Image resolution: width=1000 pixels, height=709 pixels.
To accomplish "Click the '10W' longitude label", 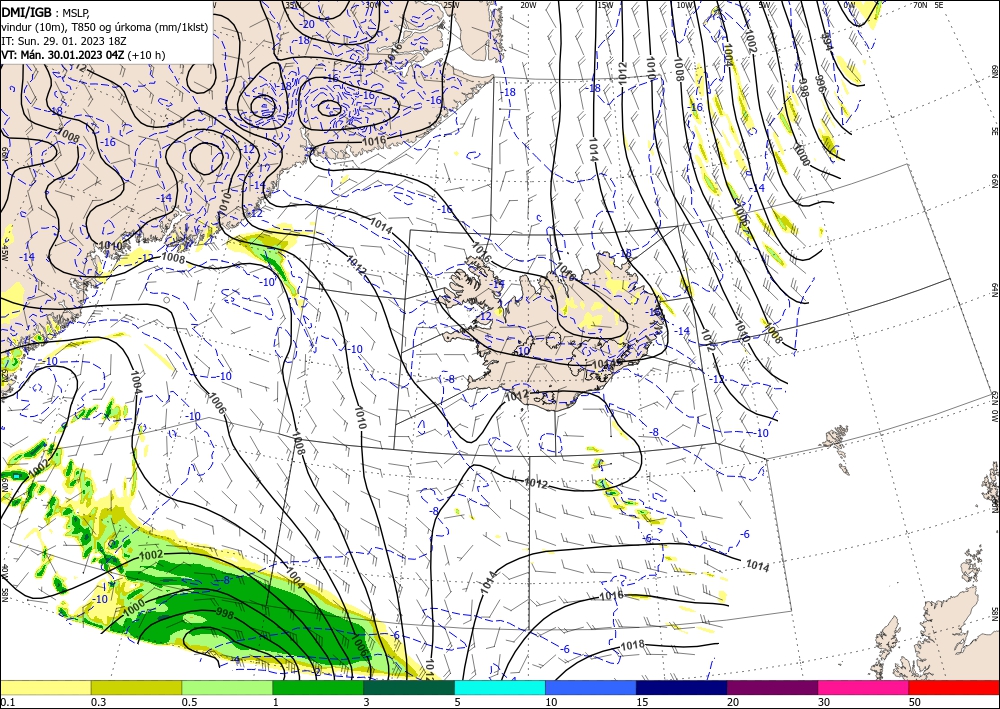I will [684, 5].
